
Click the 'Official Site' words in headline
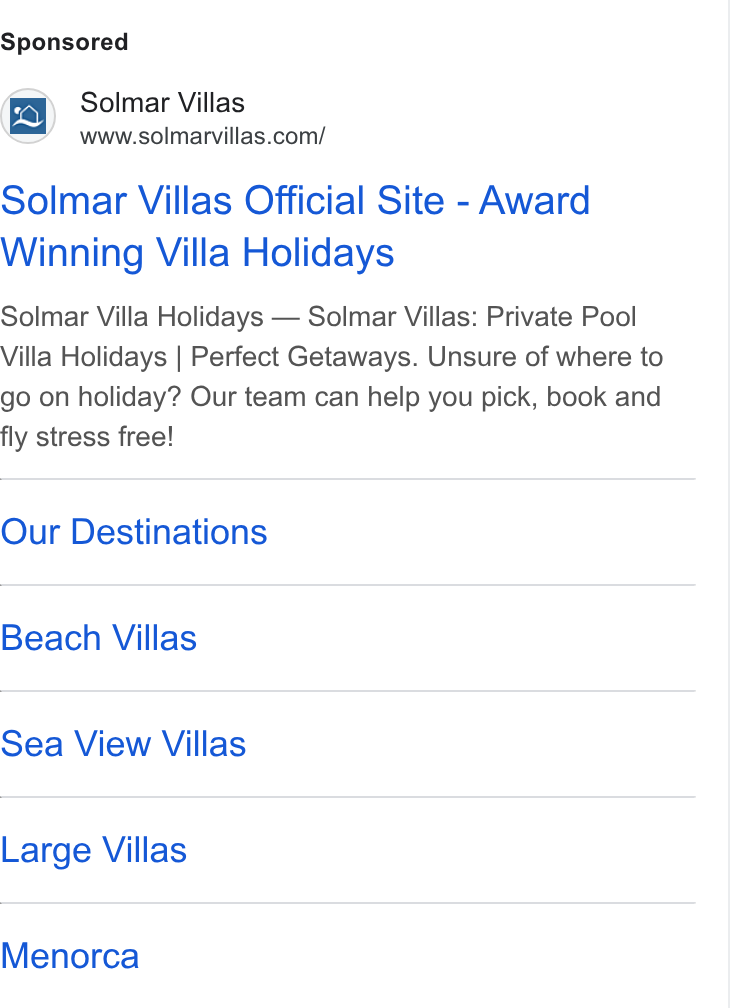[344, 200]
